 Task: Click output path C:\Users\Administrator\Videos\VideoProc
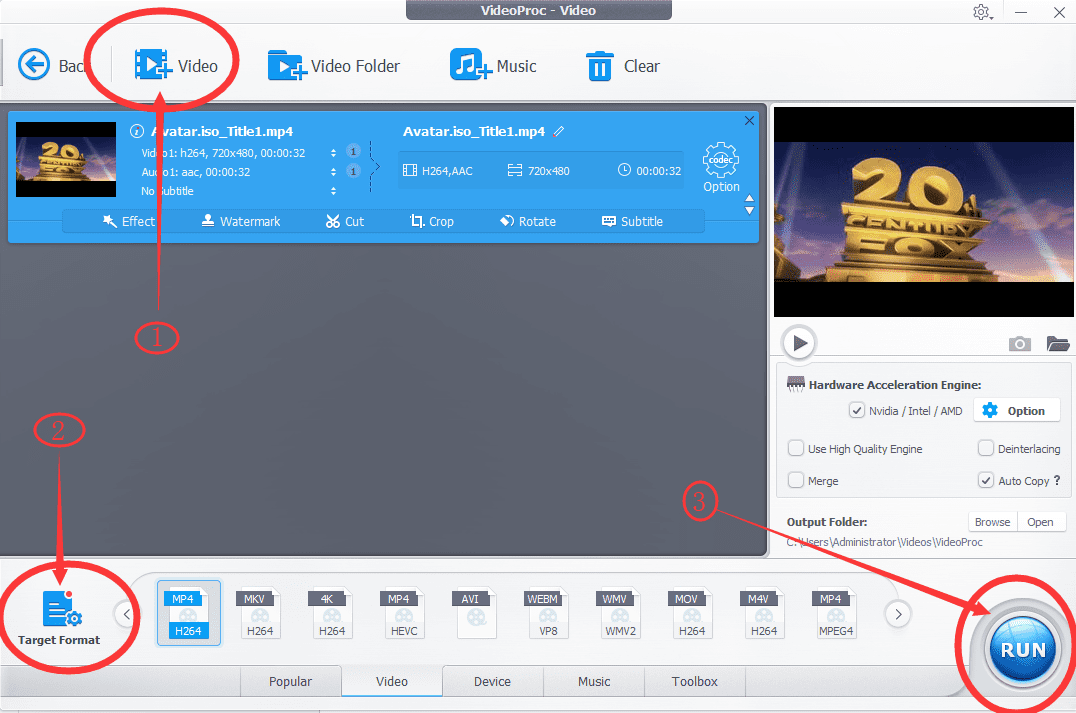click(x=885, y=542)
